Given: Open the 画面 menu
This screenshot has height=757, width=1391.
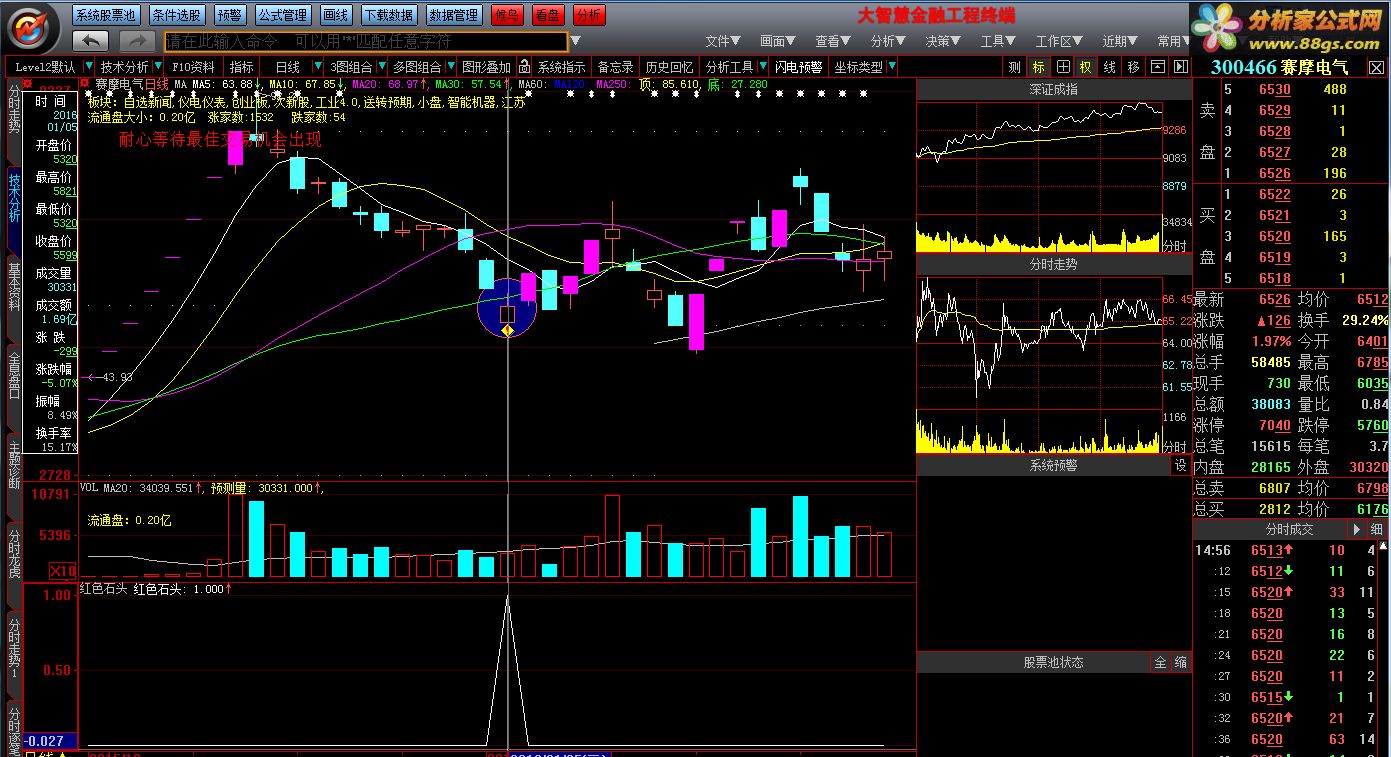Looking at the screenshot, I should coord(778,41).
